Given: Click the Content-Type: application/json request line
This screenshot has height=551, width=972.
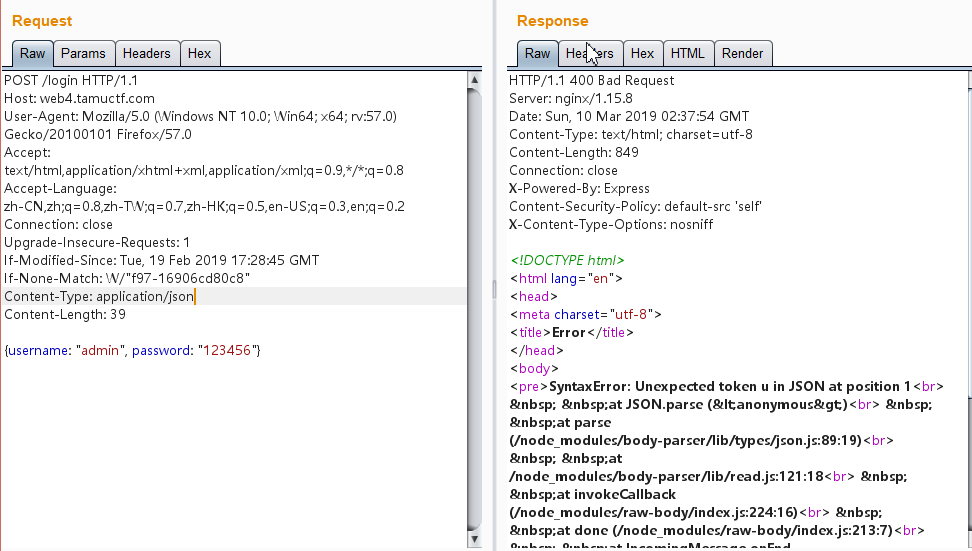Looking at the screenshot, I should 100,297.
